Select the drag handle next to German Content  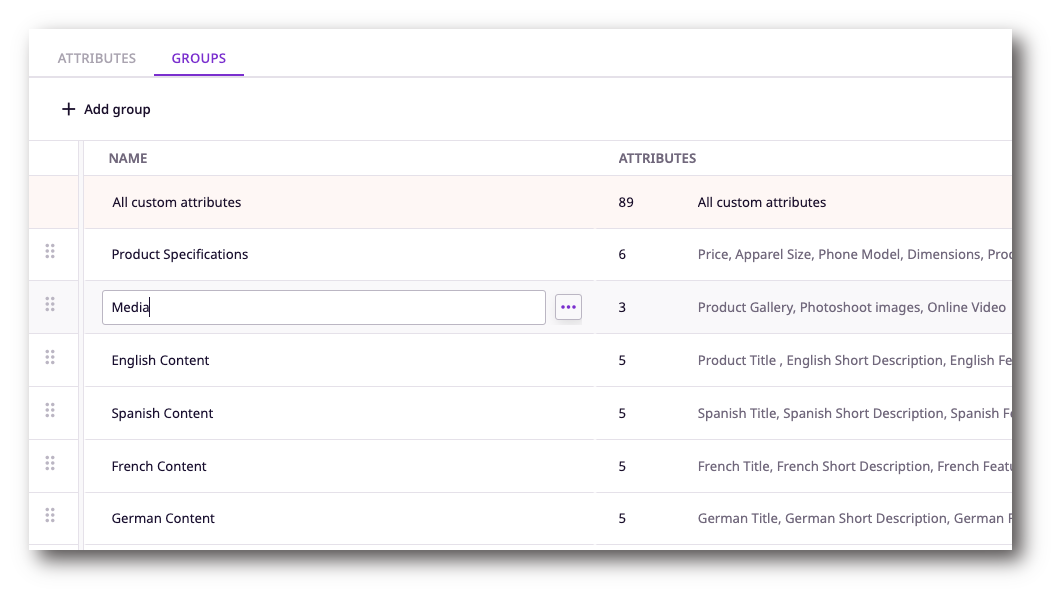pyautogui.click(x=50, y=515)
